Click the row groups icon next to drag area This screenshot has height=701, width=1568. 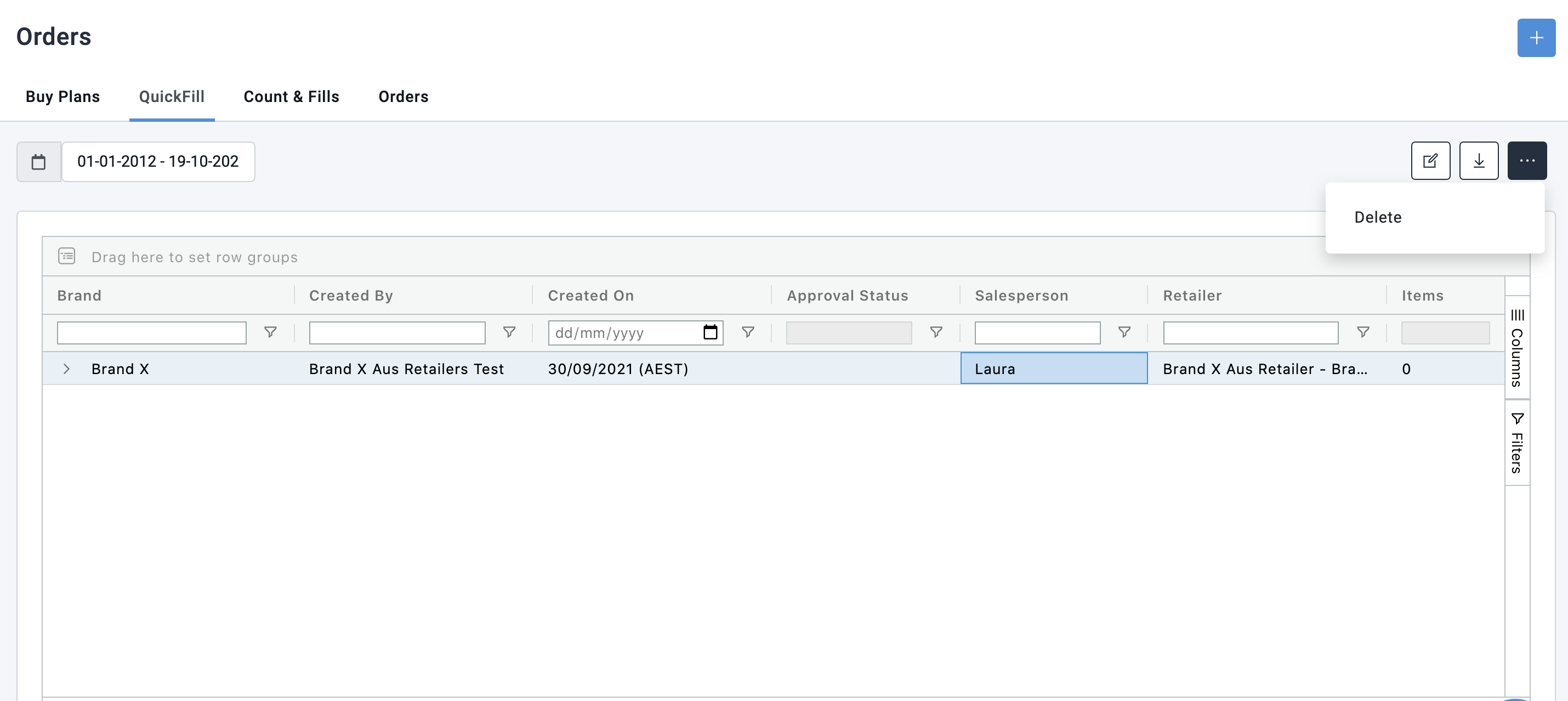pyautogui.click(x=66, y=256)
